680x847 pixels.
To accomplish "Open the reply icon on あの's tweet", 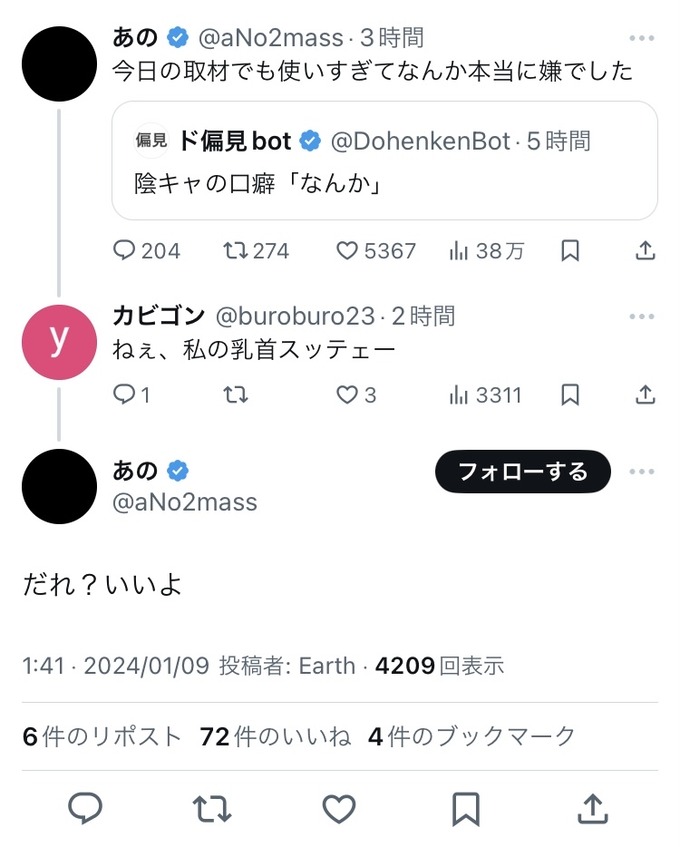I will (123, 251).
